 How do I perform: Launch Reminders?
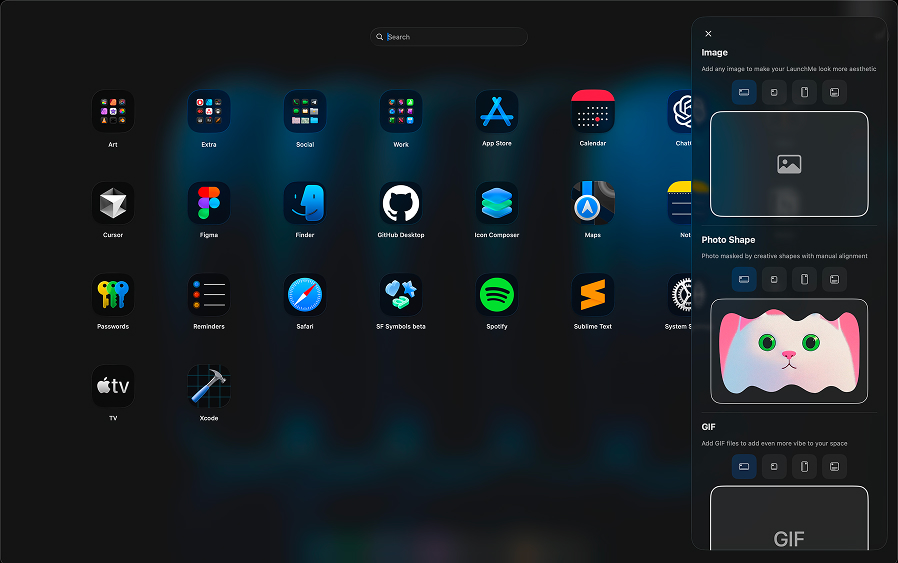(x=209, y=294)
